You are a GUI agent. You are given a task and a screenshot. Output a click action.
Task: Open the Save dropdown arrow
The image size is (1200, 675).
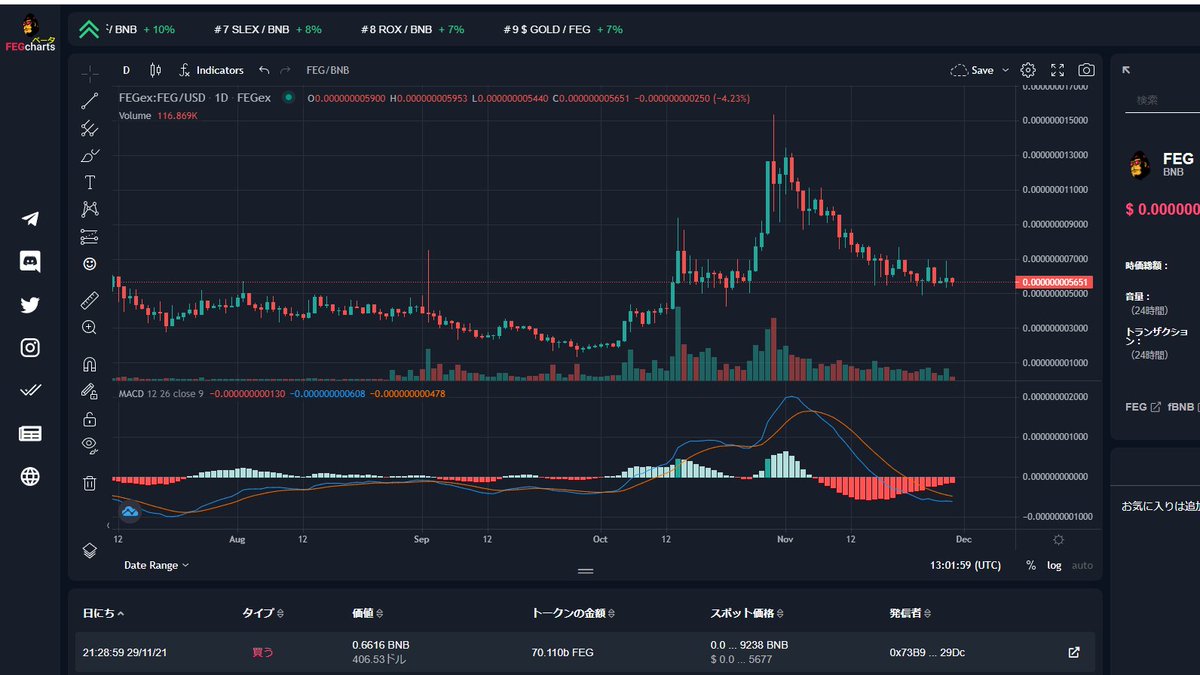pyautogui.click(x=1005, y=70)
